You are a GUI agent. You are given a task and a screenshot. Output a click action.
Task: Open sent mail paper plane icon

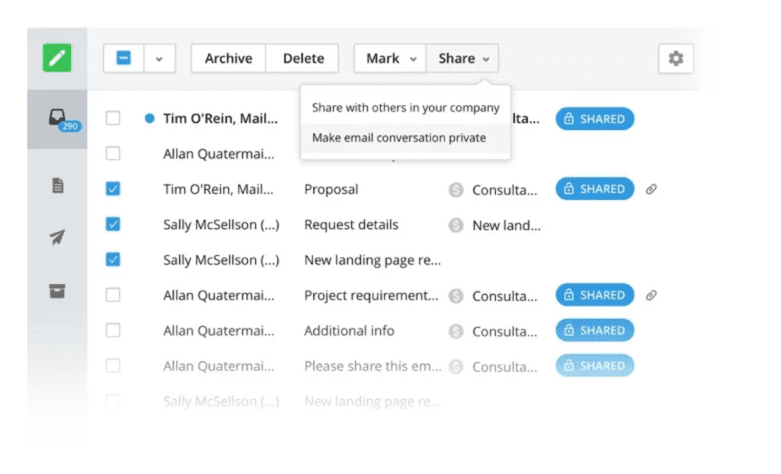[58, 238]
